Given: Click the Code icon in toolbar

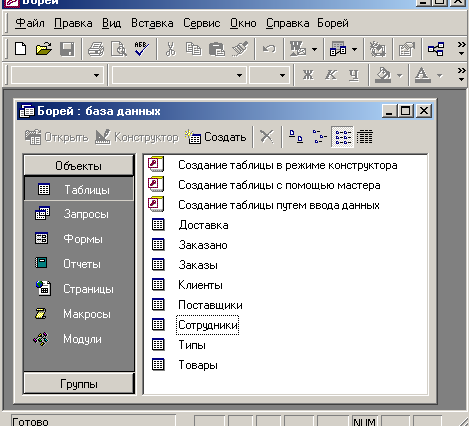Looking at the screenshot, I should (378, 49).
